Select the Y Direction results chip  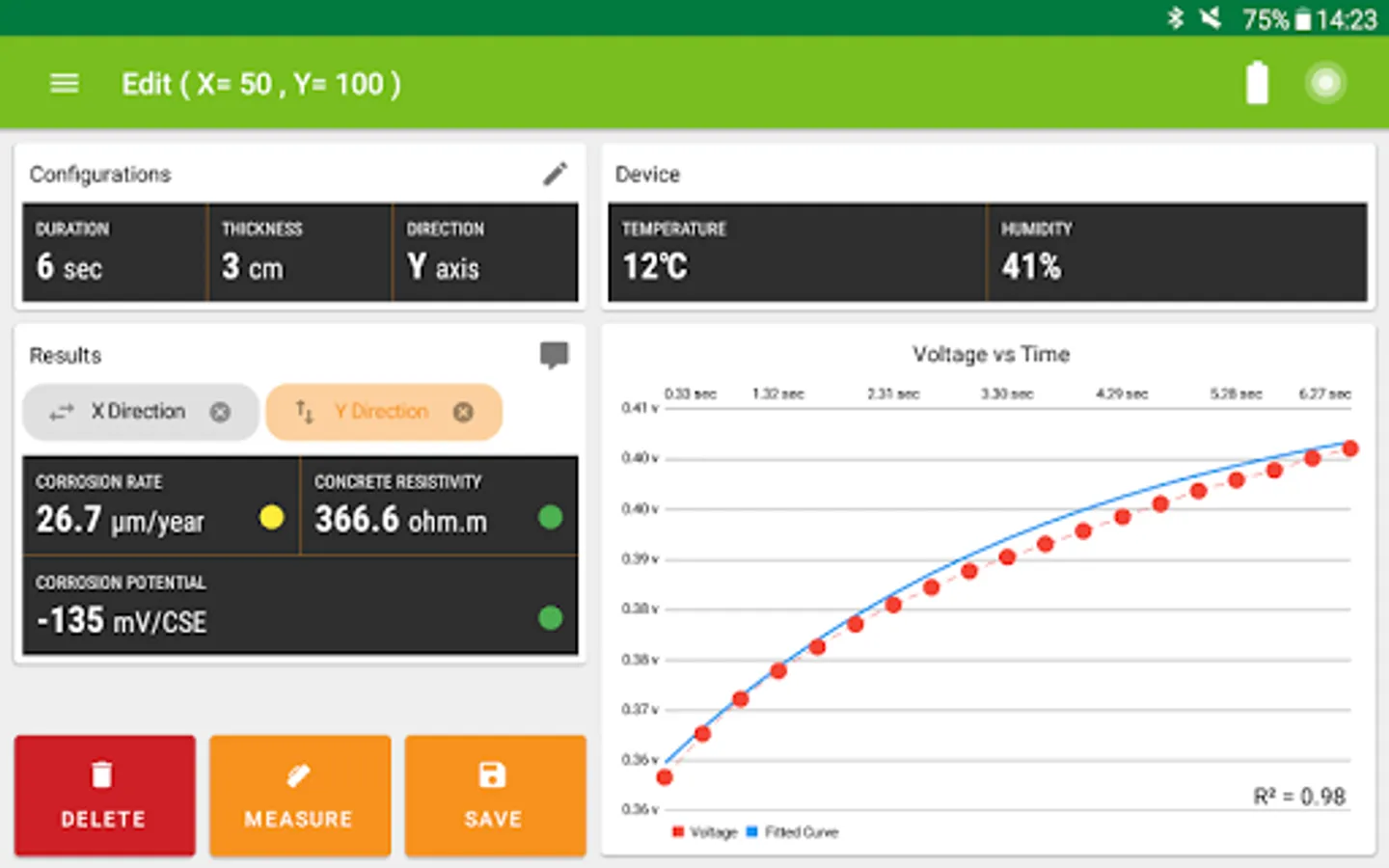click(x=384, y=412)
